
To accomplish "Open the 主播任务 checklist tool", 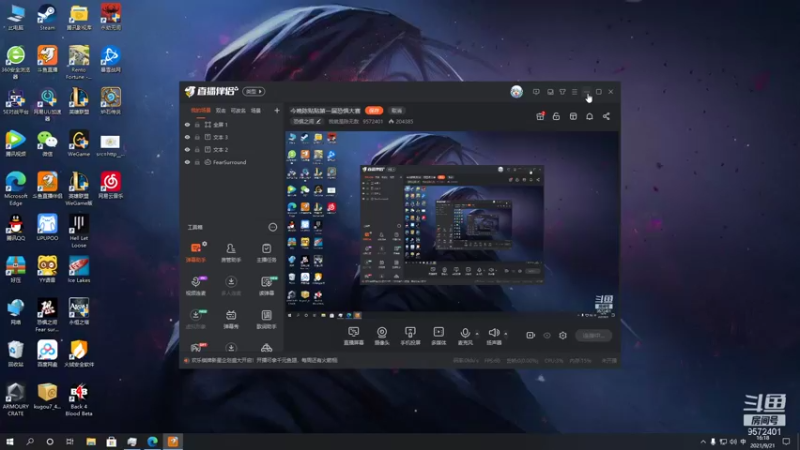I will pyautogui.click(x=266, y=252).
